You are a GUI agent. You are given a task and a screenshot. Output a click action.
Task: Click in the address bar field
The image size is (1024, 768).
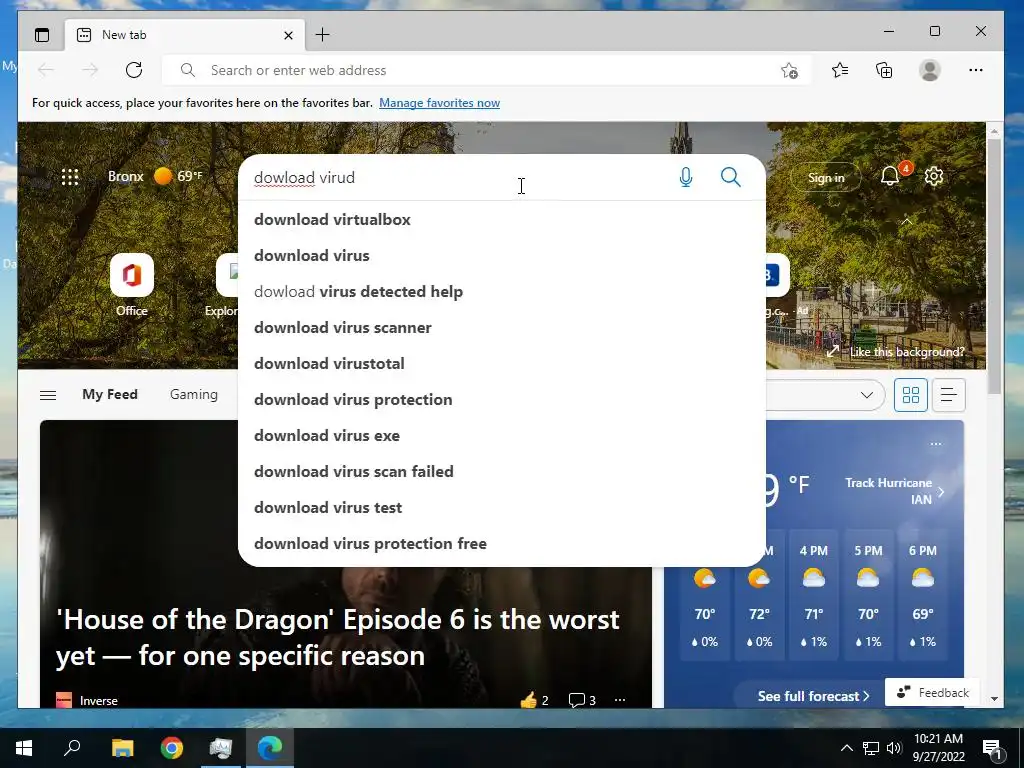click(x=487, y=71)
